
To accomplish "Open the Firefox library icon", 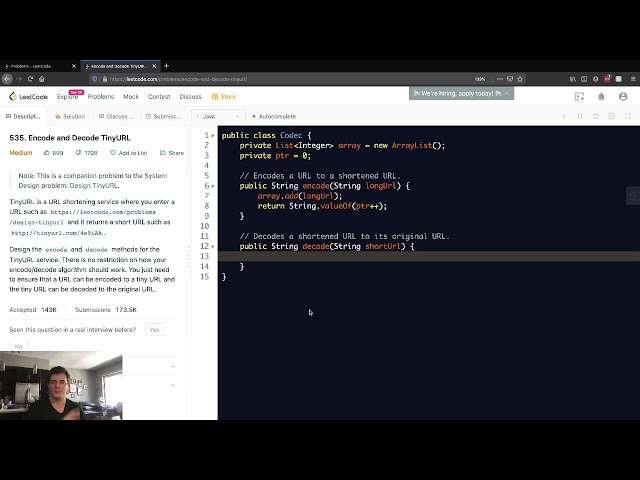I will click(573, 79).
